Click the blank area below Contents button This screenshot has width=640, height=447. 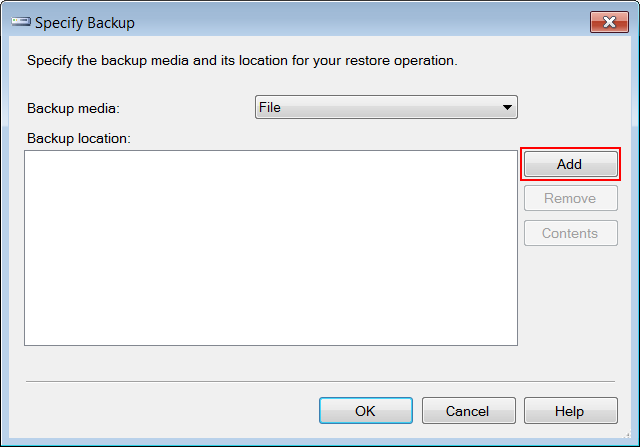point(571,296)
